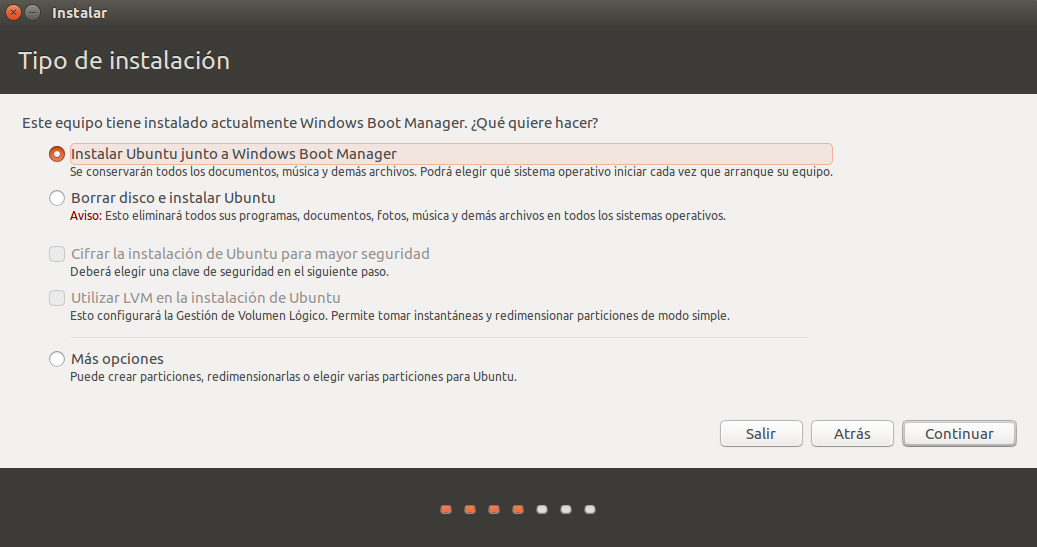Enable Cifrar la instalación de Ubuntu checkbox

(57, 254)
